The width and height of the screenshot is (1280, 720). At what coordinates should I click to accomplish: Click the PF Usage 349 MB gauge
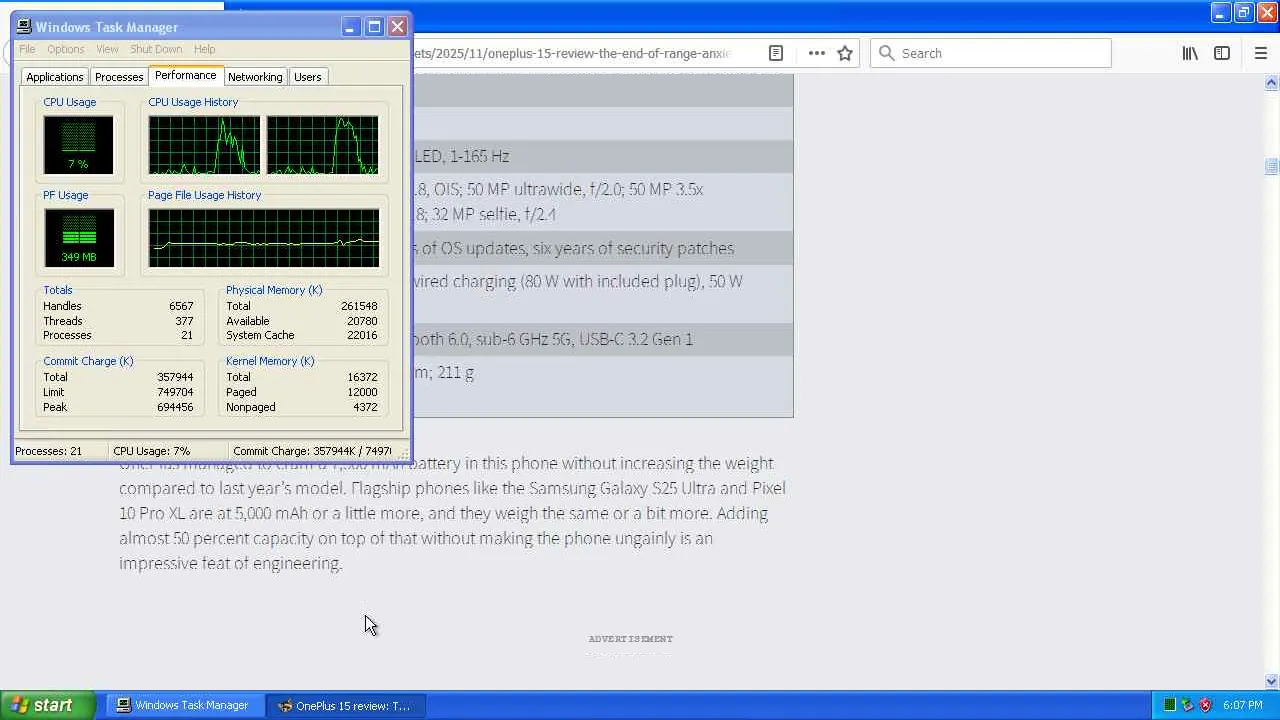click(79, 238)
